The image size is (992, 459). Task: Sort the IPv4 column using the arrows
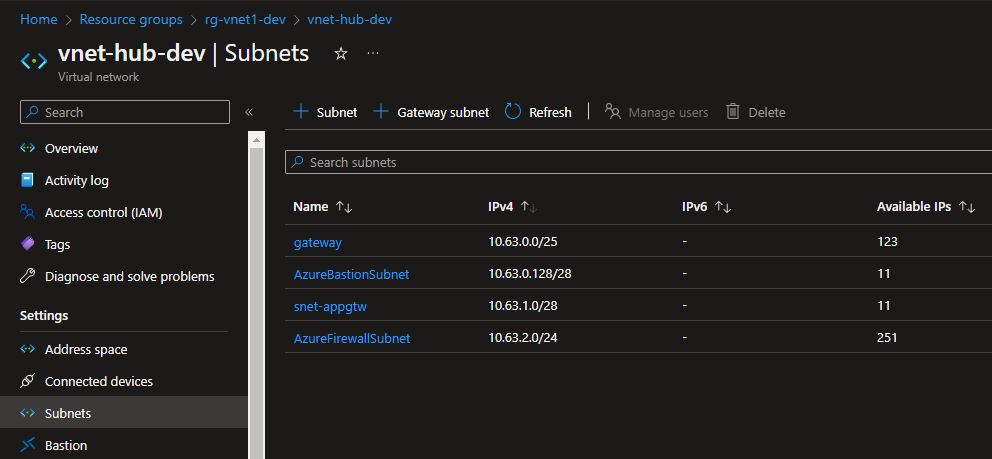(x=528, y=207)
